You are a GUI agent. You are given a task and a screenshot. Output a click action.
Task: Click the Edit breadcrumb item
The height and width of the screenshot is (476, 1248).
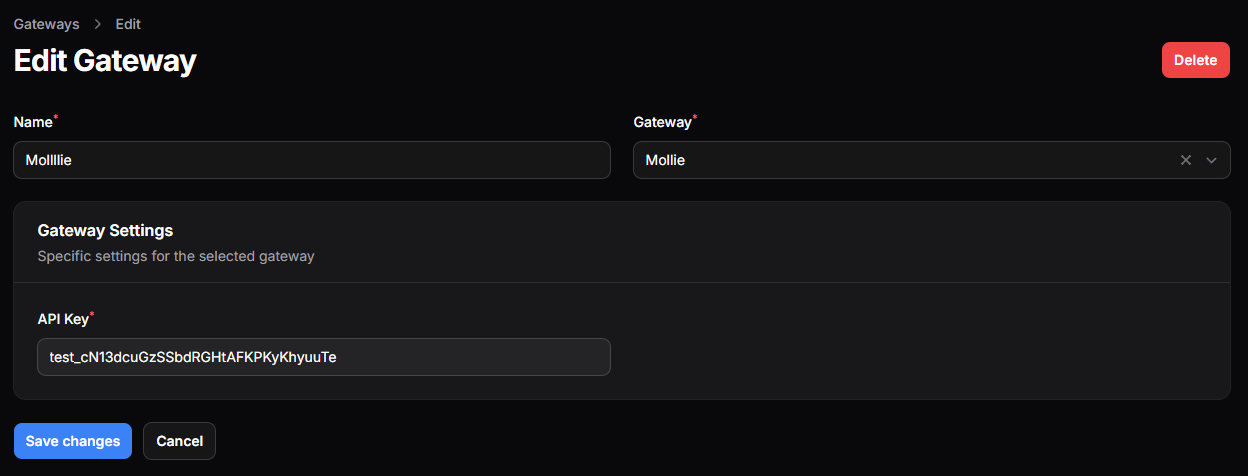click(128, 24)
